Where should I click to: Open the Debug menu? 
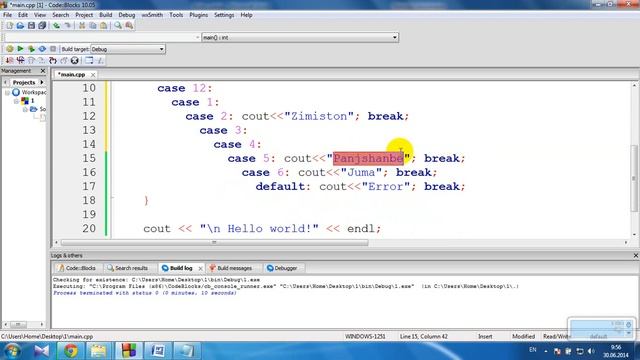pyautogui.click(x=127, y=15)
